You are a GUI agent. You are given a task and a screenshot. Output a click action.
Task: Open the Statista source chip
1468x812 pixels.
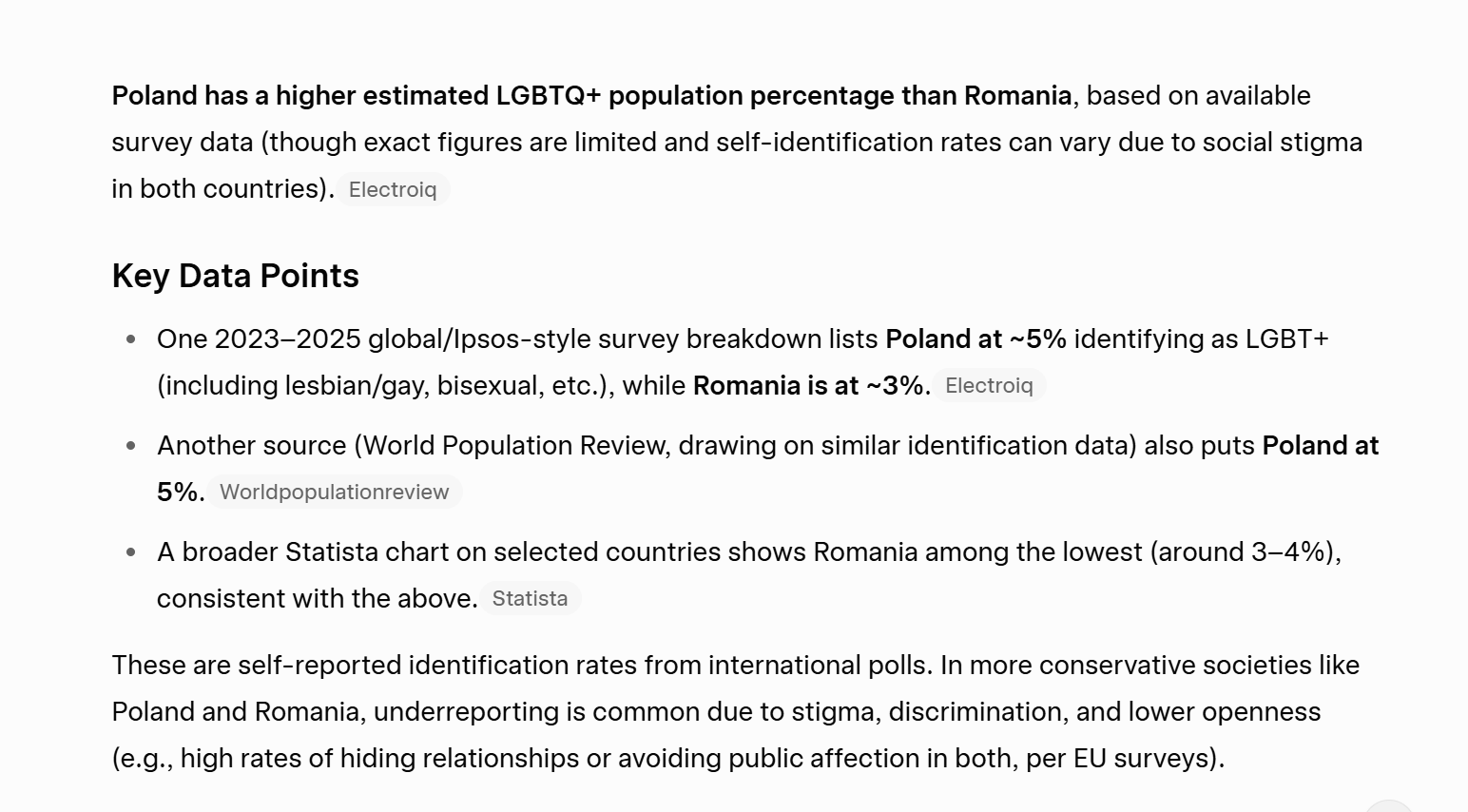pos(530,599)
